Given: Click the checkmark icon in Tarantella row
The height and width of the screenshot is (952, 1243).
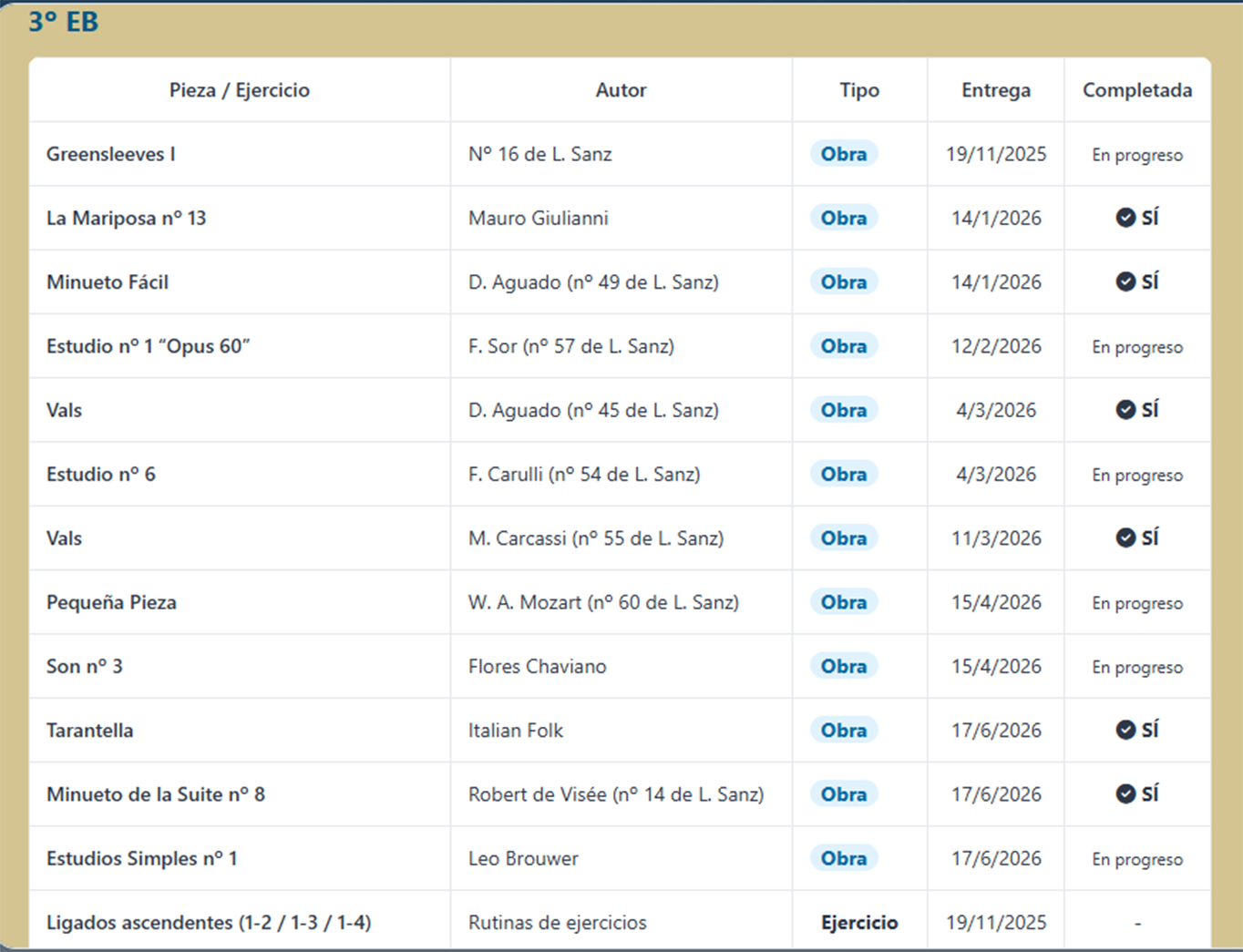Looking at the screenshot, I should 1125,730.
